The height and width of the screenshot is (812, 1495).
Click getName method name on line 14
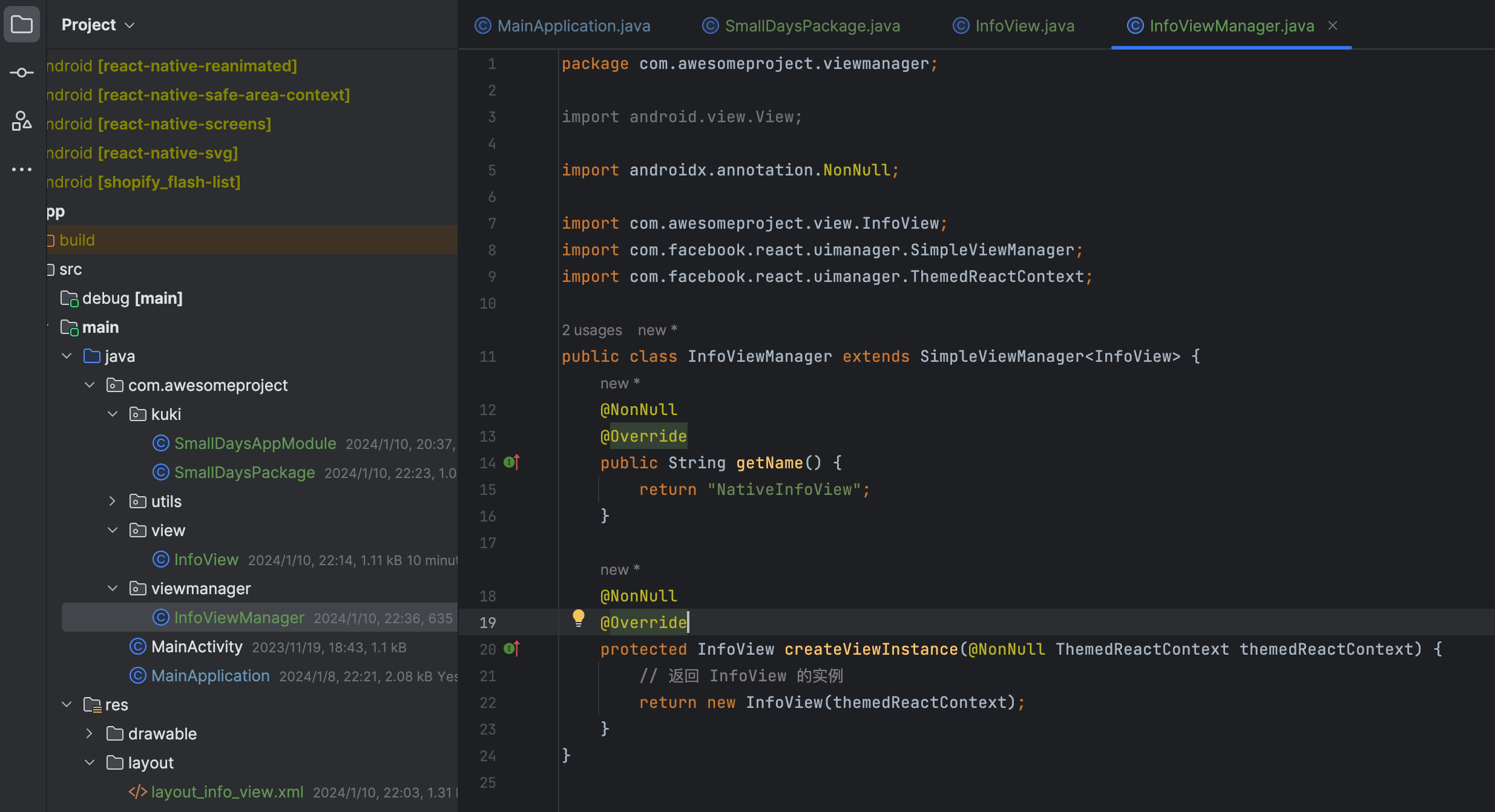770,463
